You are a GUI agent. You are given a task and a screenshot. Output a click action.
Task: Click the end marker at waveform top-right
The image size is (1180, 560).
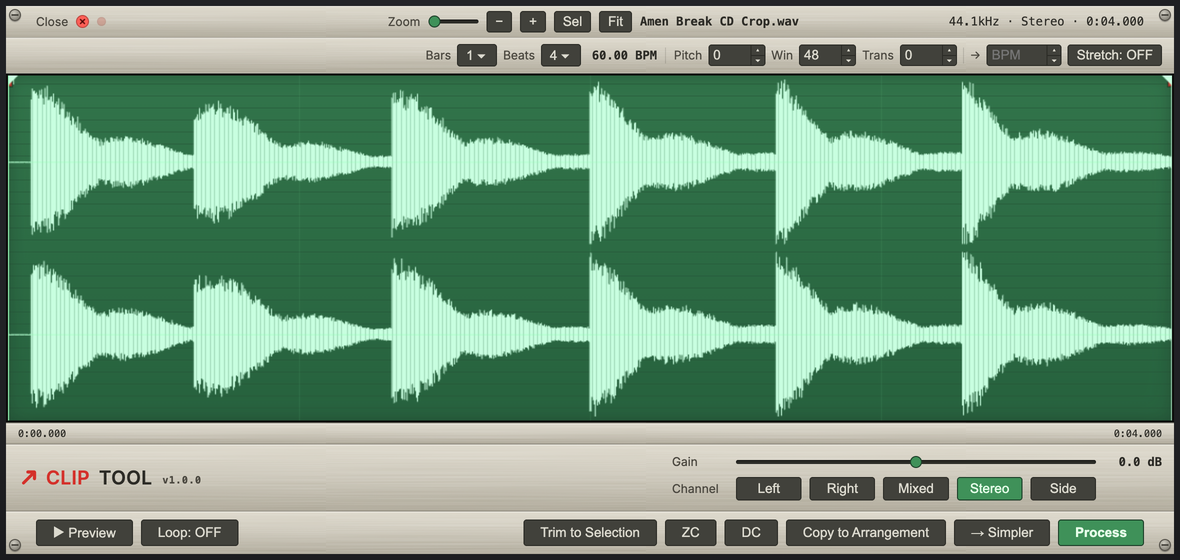[1167, 81]
